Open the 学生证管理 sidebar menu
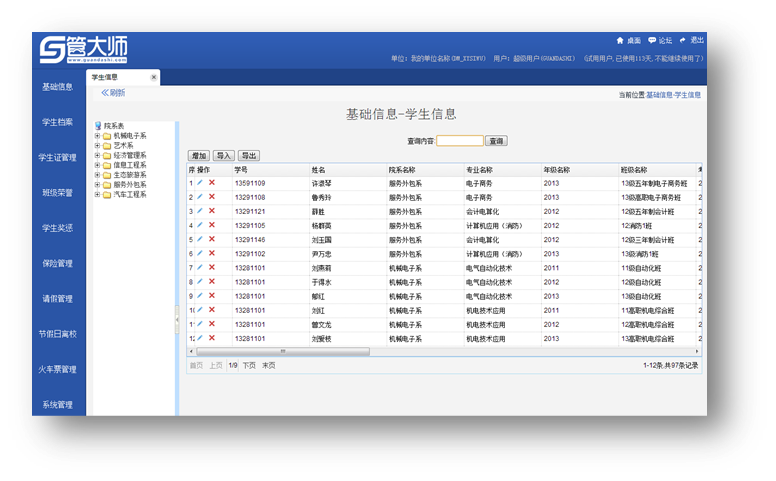Viewport: 776px width, 481px height. coord(57,158)
